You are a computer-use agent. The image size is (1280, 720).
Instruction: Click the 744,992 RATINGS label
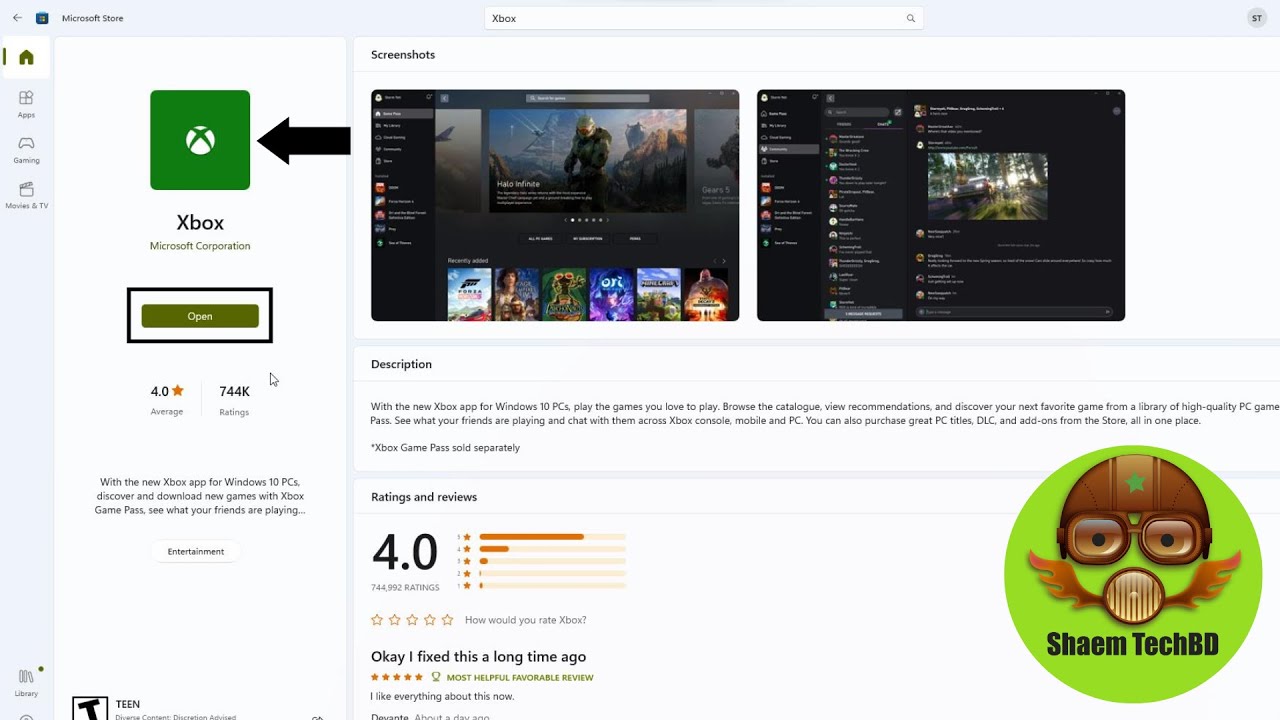coord(405,588)
